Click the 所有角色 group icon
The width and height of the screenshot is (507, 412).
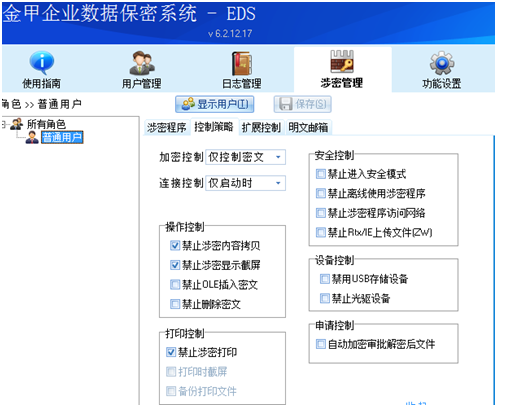click(x=16, y=124)
